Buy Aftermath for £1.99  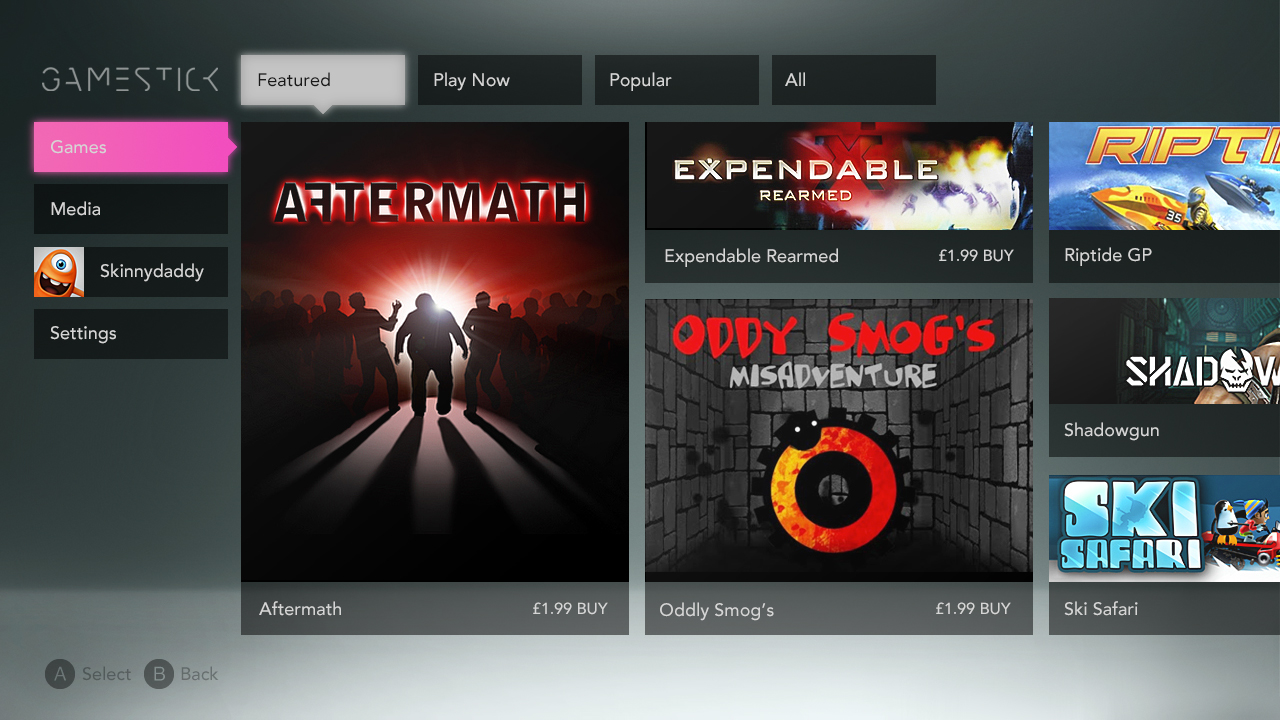coord(570,608)
